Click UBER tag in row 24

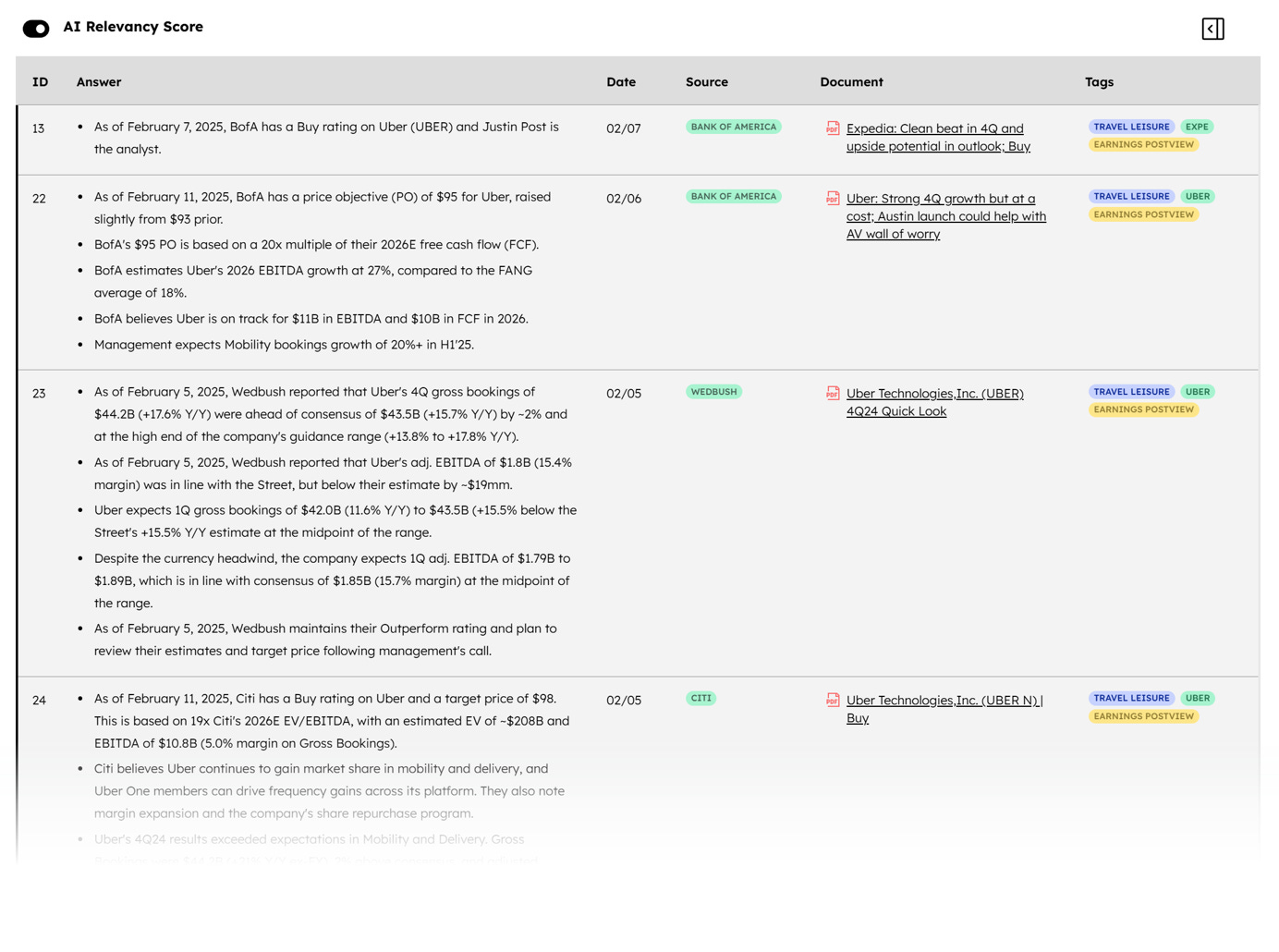[x=1198, y=698]
